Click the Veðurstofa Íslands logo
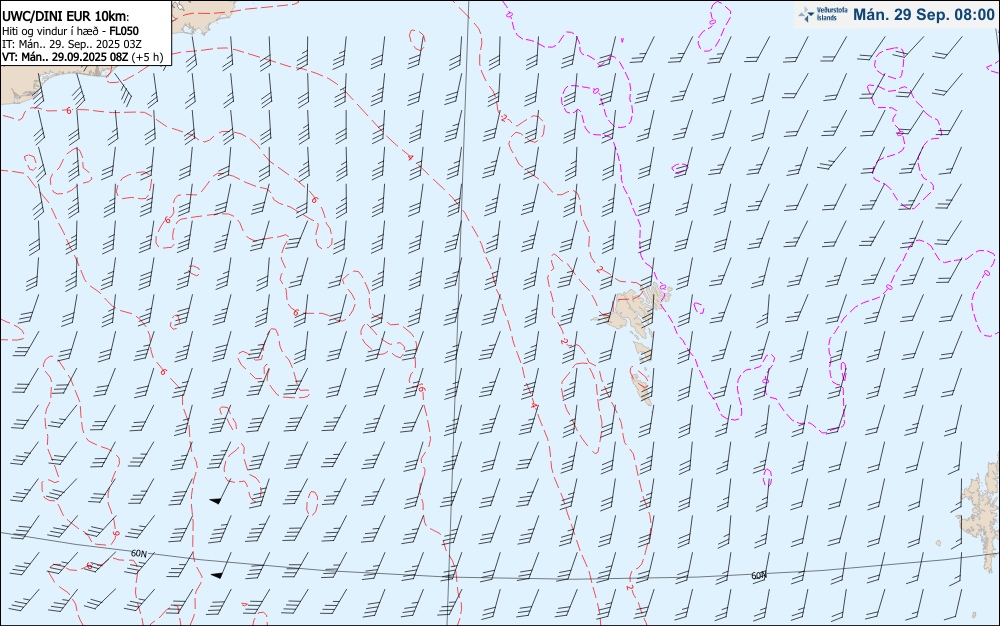 click(823, 14)
